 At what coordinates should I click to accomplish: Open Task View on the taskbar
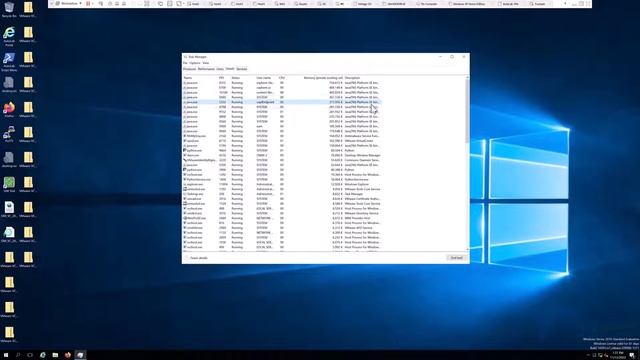30,355
